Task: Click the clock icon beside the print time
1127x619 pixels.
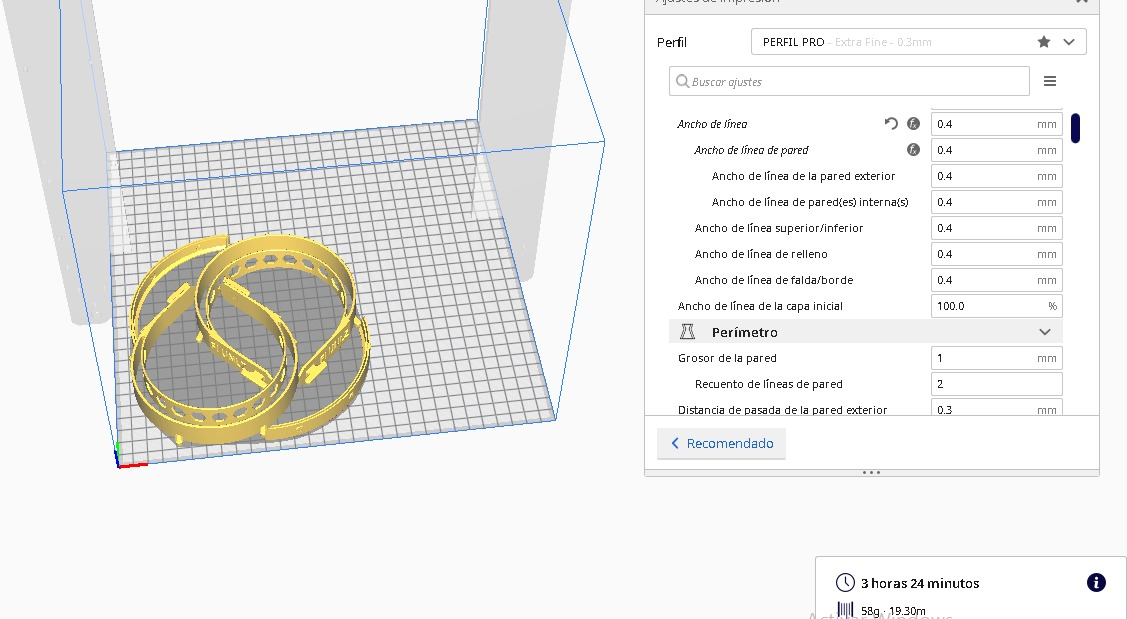Action: tap(845, 583)
